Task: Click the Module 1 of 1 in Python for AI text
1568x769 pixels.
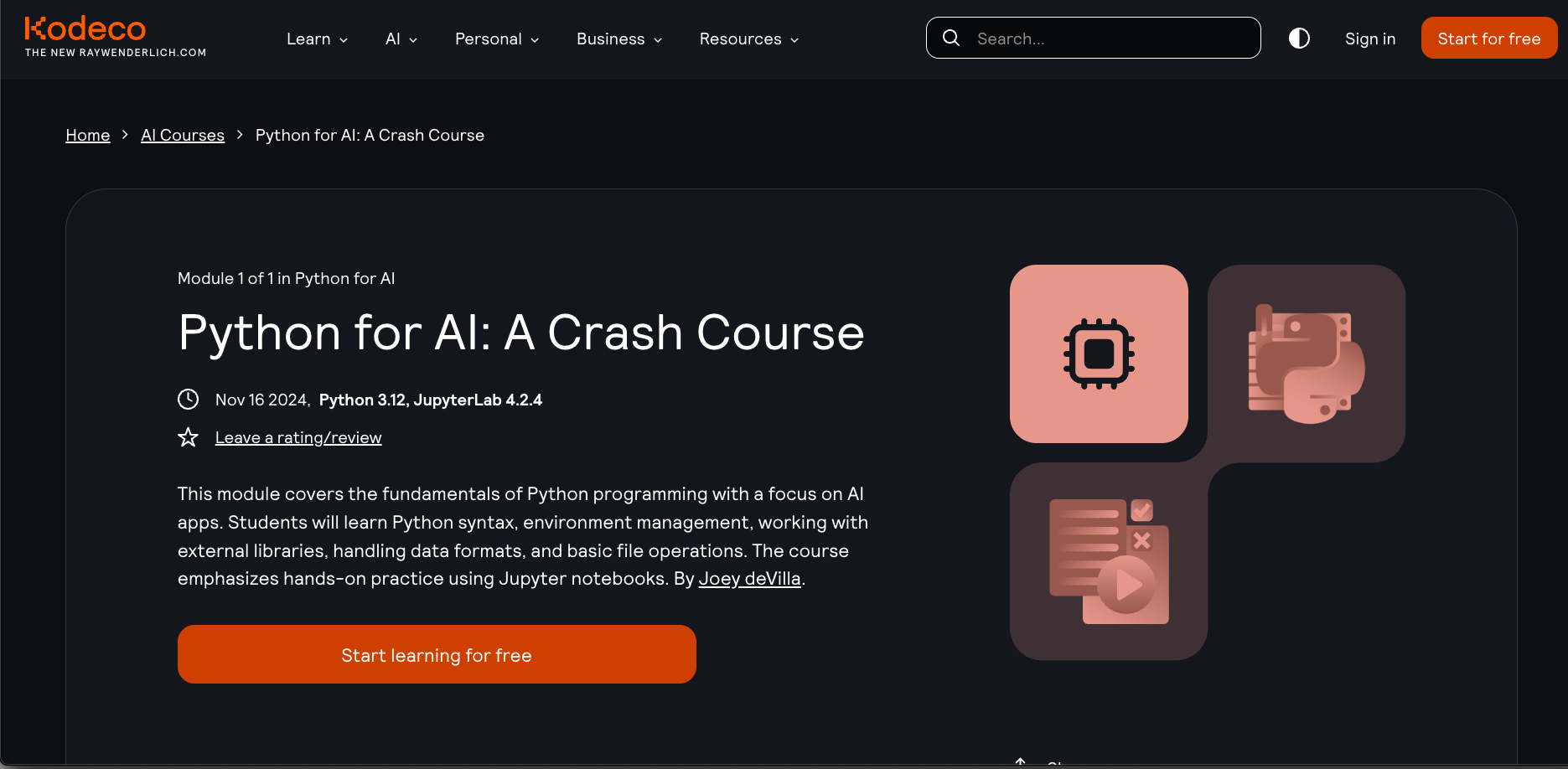Action: click(x=286, y=278)
